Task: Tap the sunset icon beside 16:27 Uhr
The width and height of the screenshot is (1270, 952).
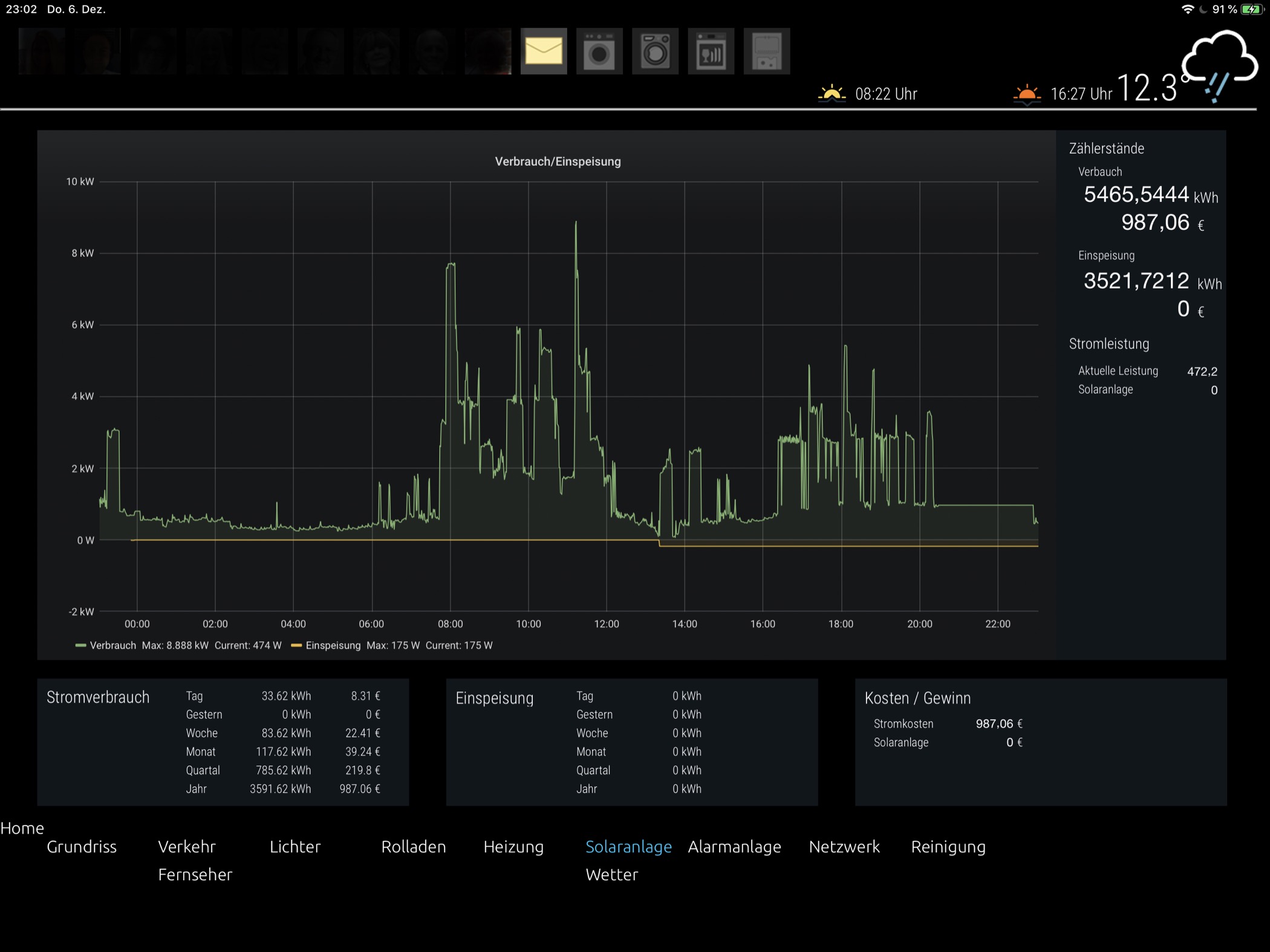Action: [x=1027, y=95]
